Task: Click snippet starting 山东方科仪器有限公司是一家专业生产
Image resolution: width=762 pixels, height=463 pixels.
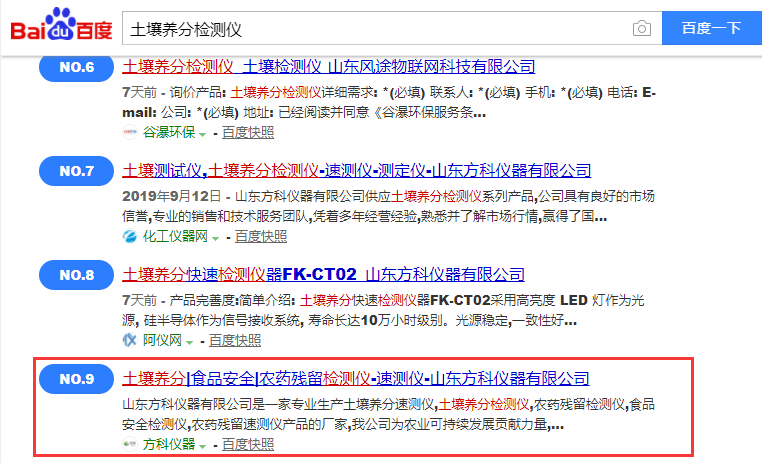Action: tap(388, 414)
